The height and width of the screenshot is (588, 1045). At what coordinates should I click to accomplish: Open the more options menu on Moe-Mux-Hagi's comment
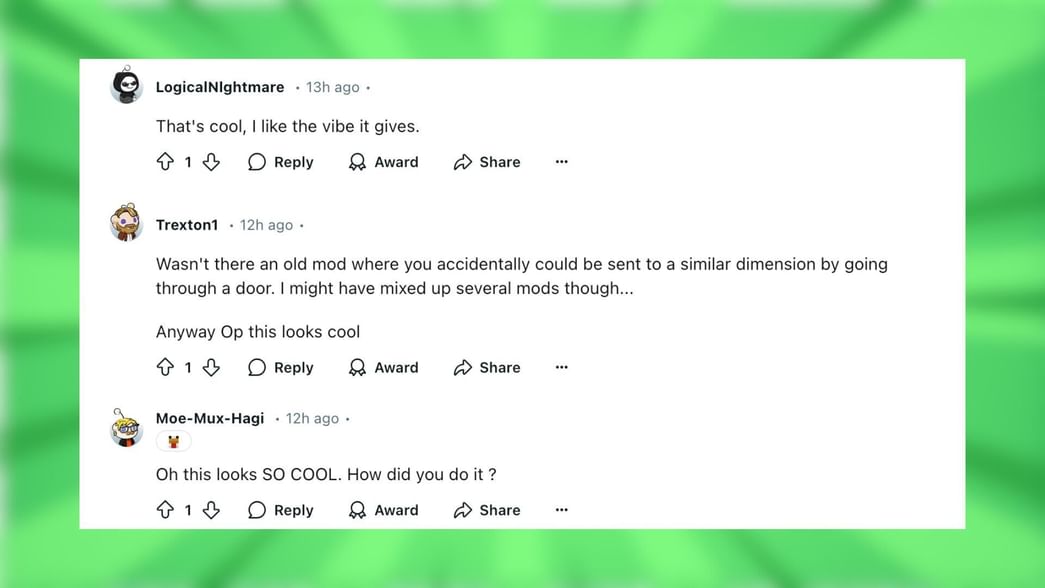coord(561,510)
